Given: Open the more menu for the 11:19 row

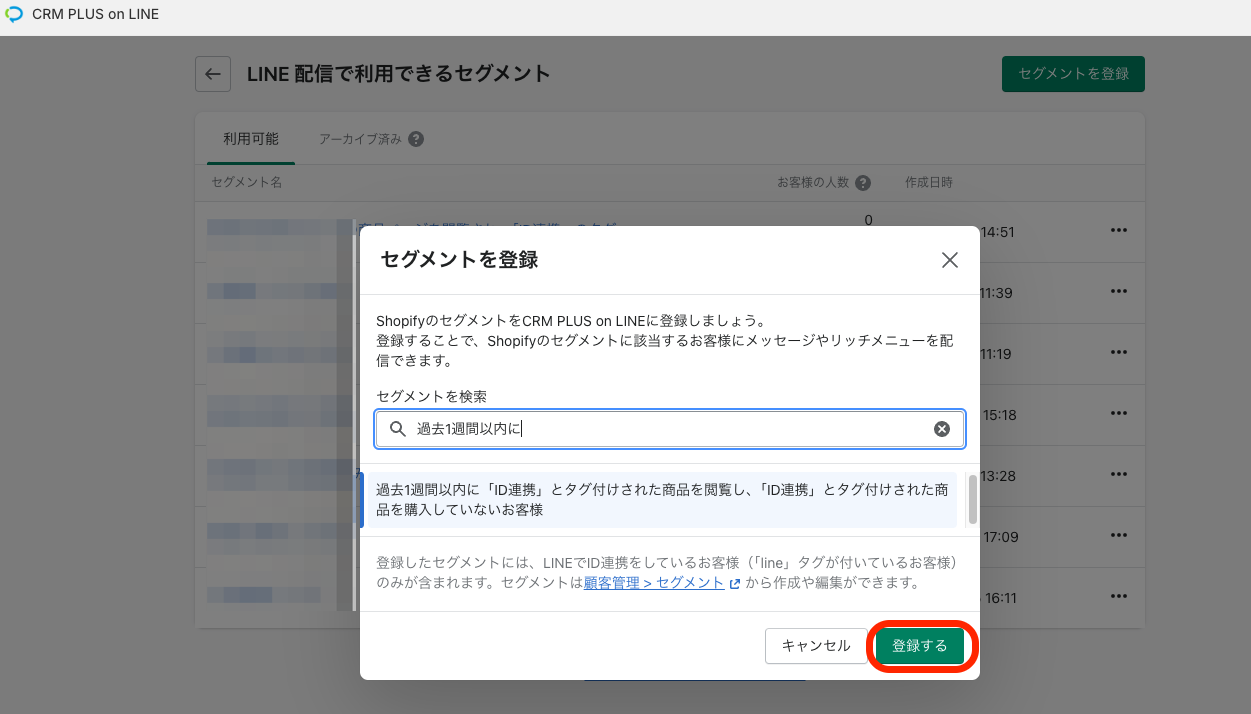Looking at the screenshot, I should (1119, 354).
